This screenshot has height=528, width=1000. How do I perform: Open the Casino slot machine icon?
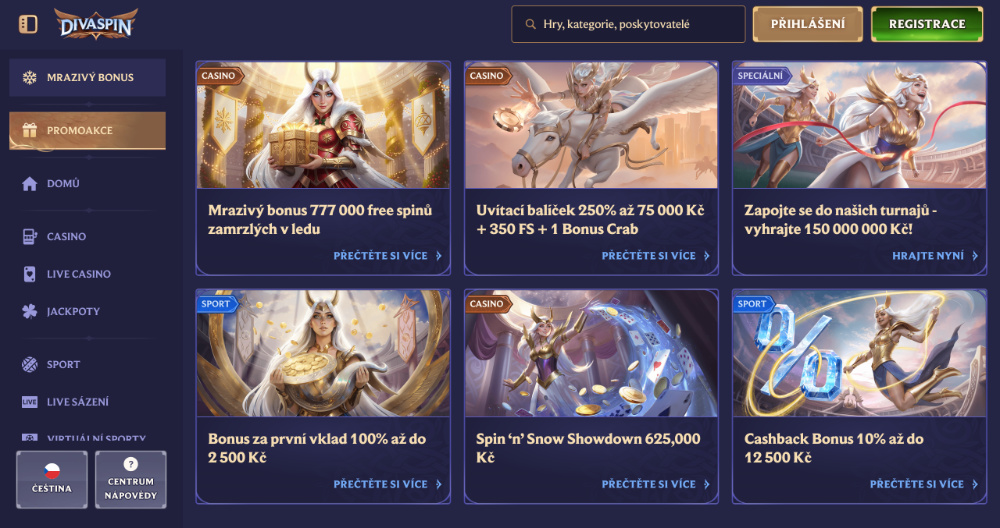coord(29,237)
